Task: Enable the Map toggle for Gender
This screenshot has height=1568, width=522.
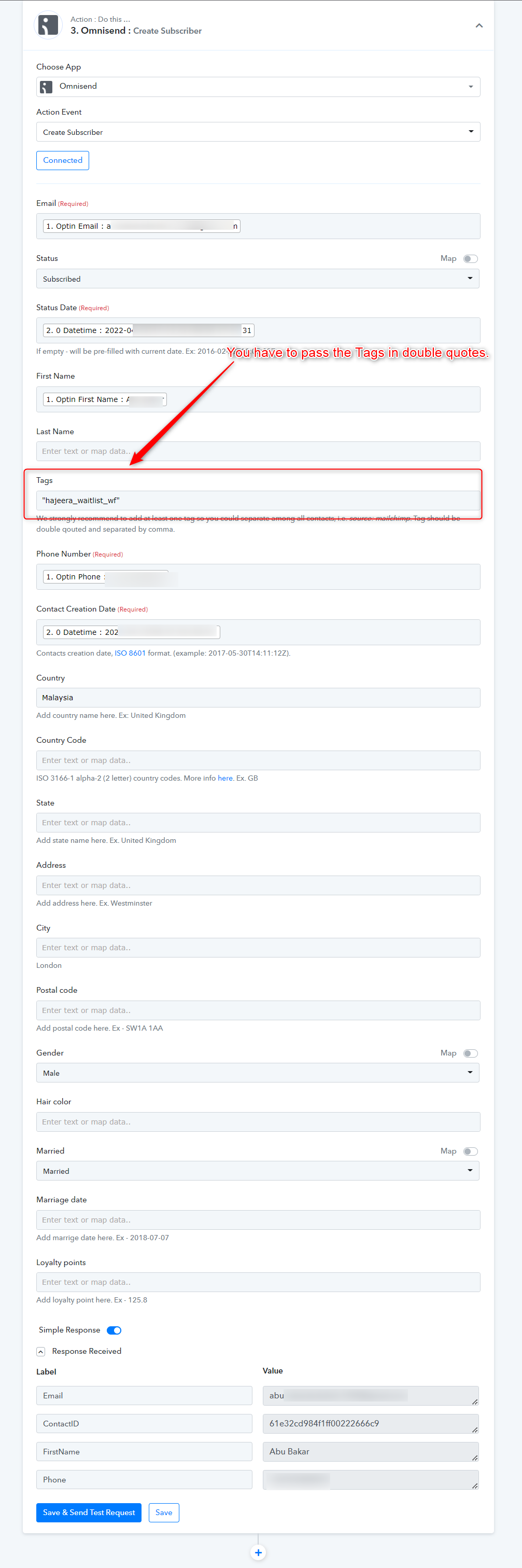Action: (x=470, y=1053)
